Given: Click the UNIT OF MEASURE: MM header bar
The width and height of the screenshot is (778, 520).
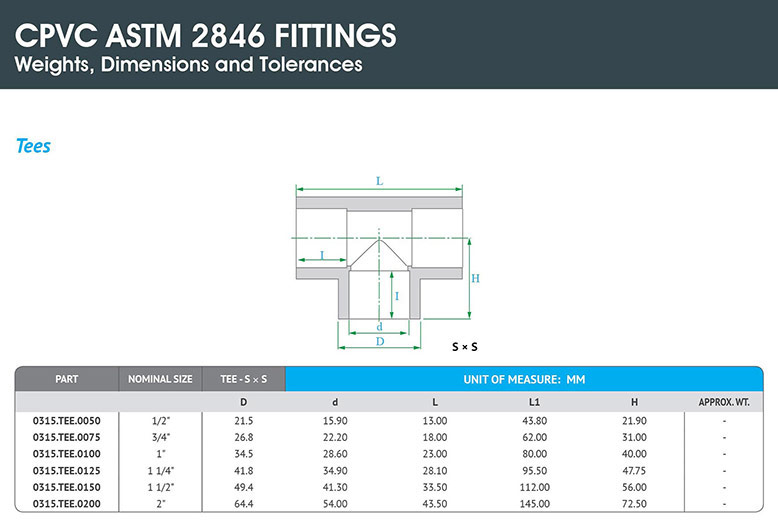Looking at the screenshot, I should coord(523,380).
